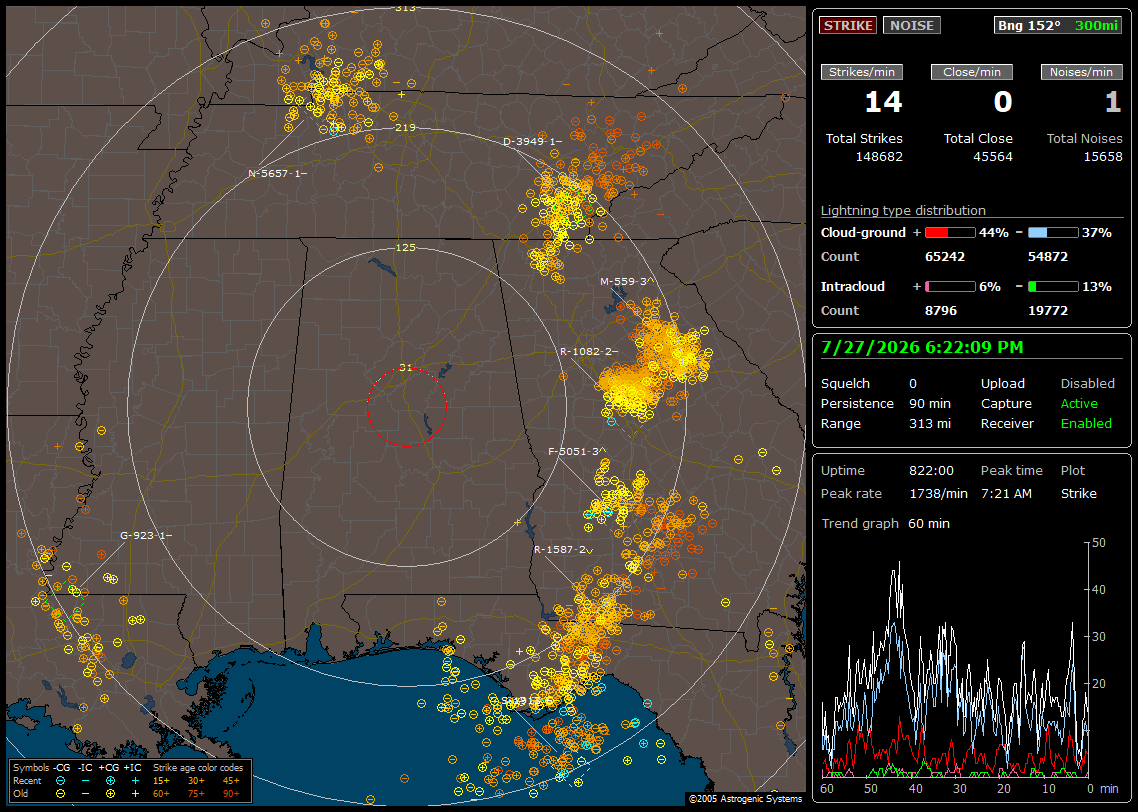The width and height of the screenshot is (1138, 812).
Task: Click the positive cloud-ground red bar
Action: coord(950,233)
